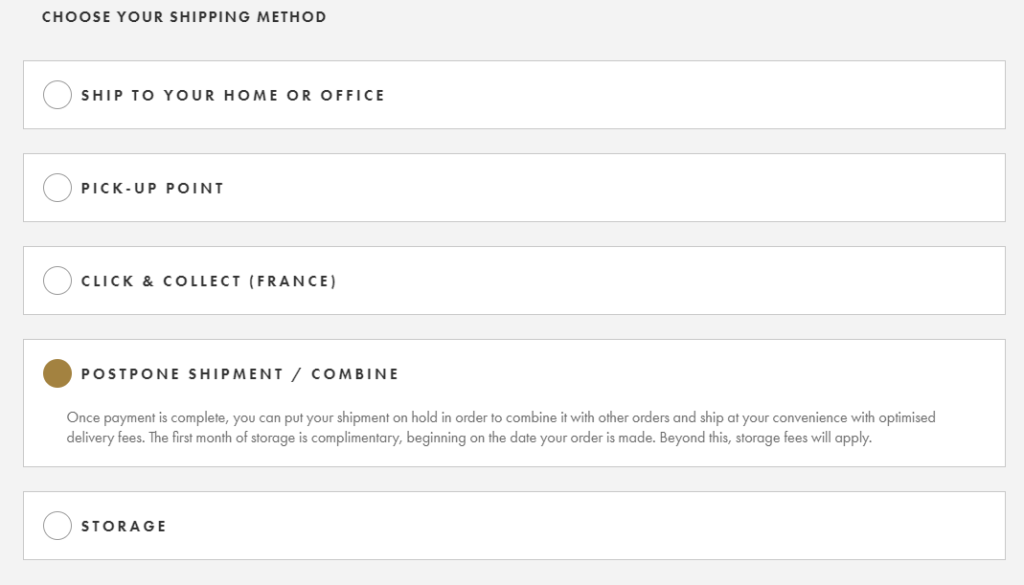
Task: Click the "Ship to Your Home or Office" label
Action: (232, 96)
